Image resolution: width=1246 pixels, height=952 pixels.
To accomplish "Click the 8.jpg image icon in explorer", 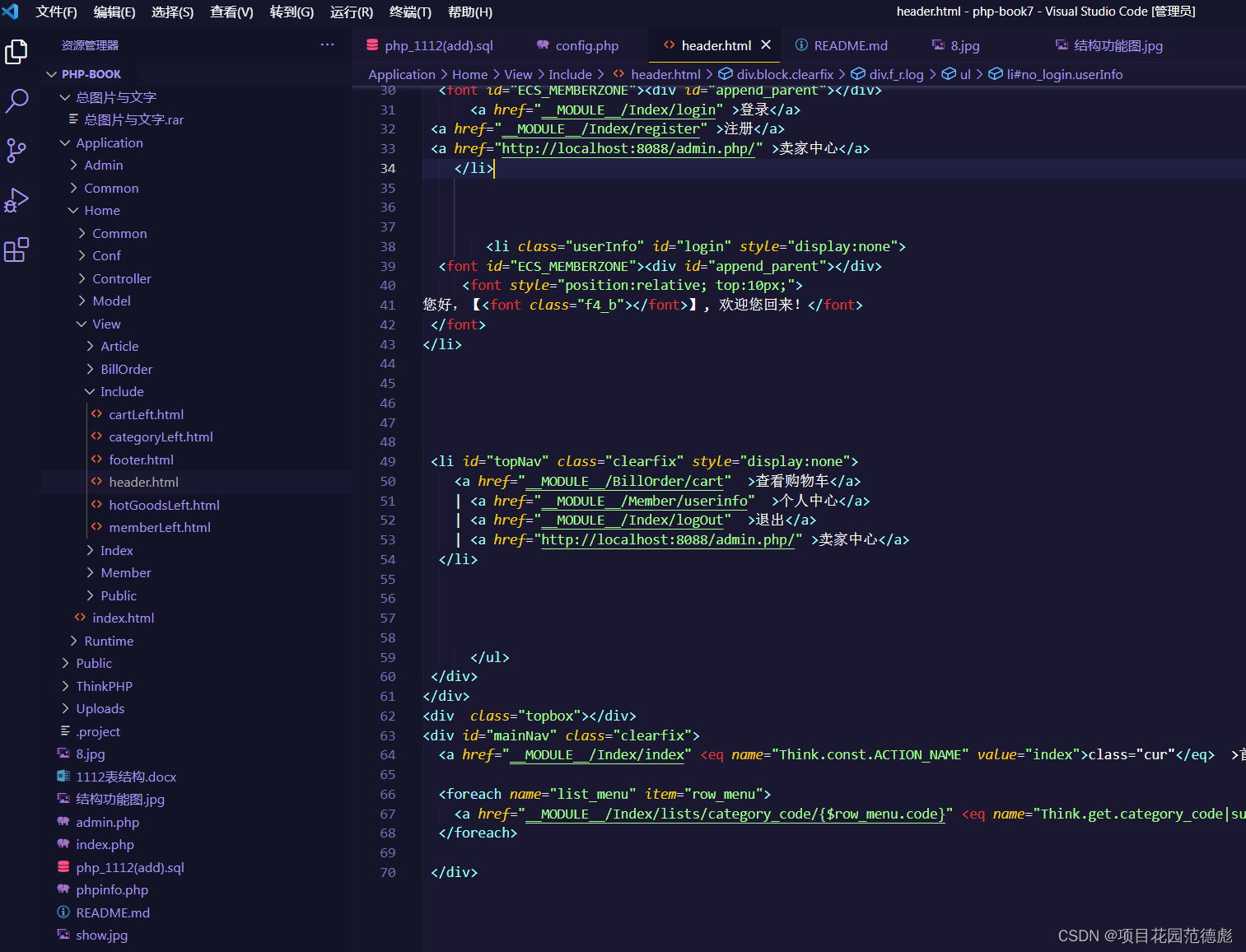I will coord(63,754).
